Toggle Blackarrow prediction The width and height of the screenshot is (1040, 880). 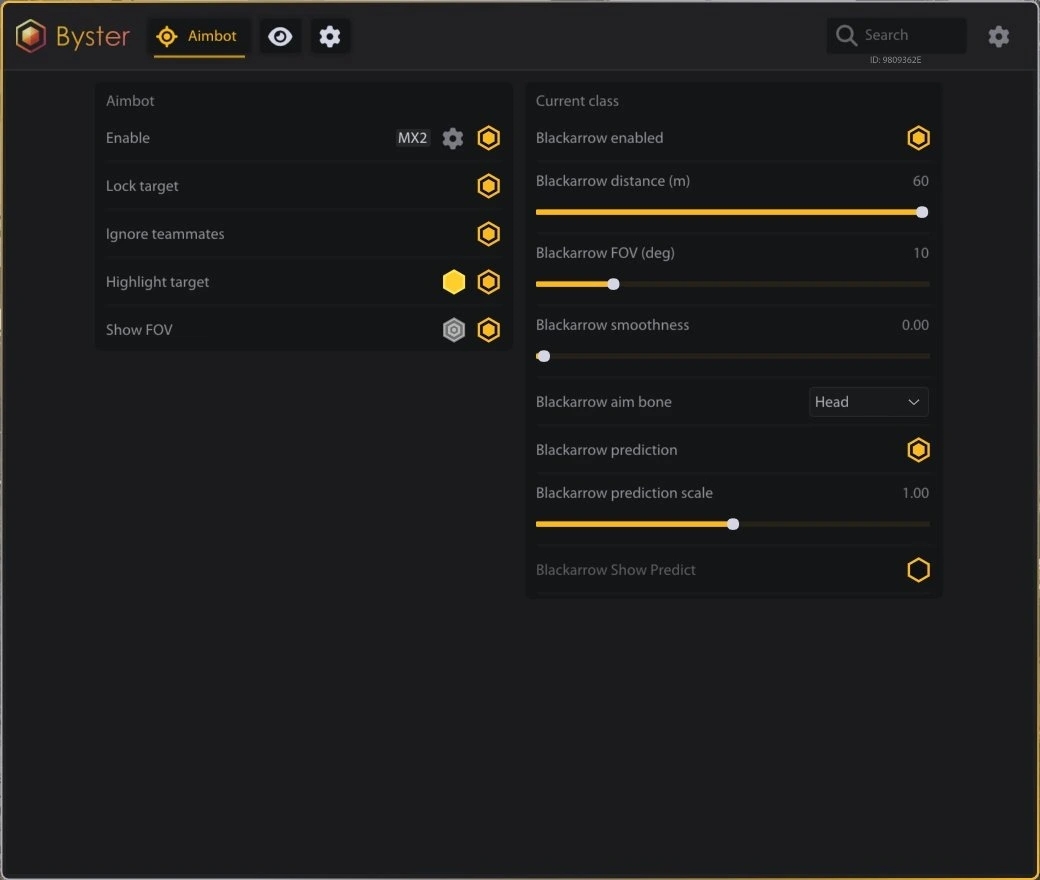(918, 450)
